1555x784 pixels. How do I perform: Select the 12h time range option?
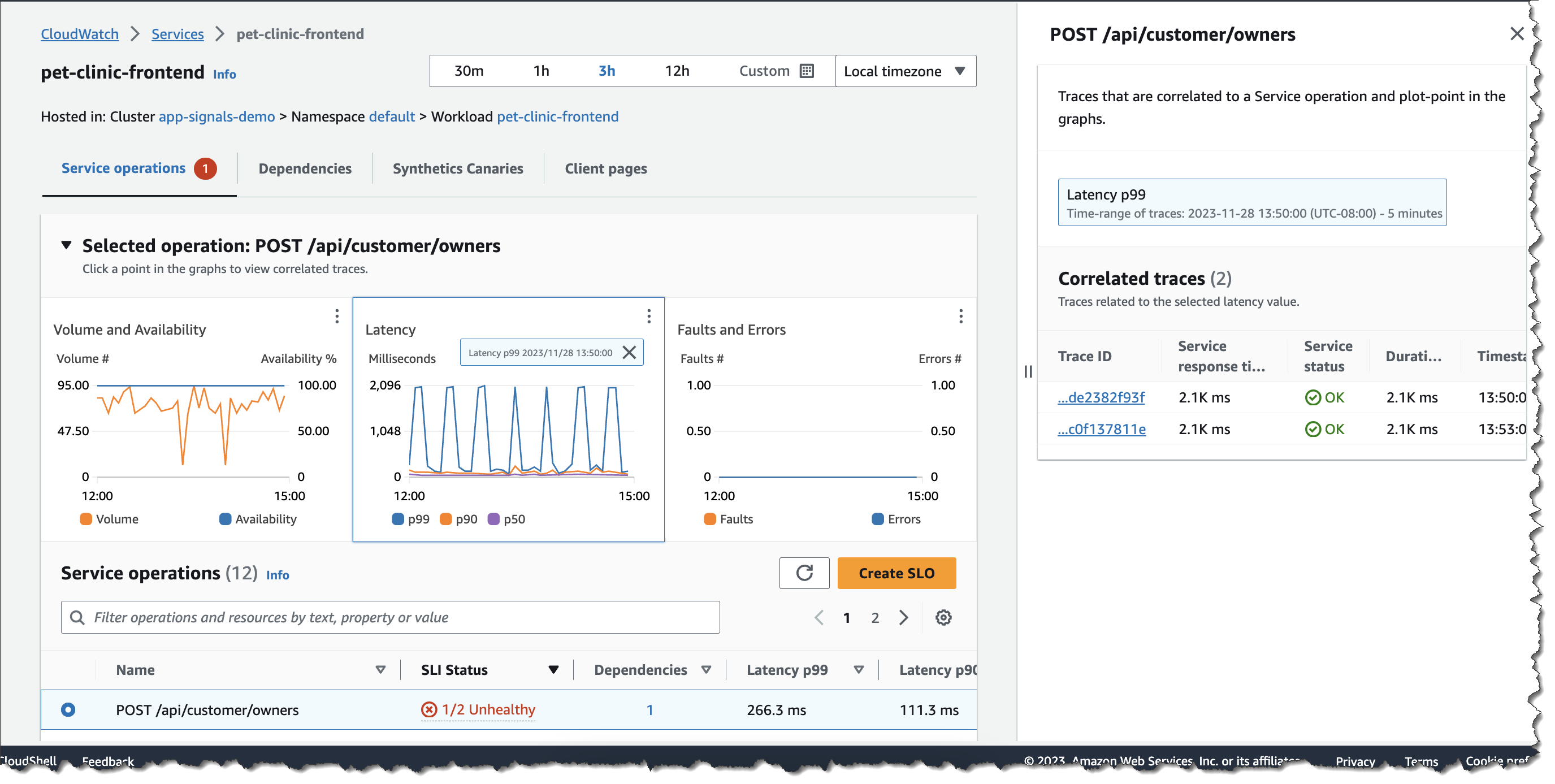pos(677,71)
